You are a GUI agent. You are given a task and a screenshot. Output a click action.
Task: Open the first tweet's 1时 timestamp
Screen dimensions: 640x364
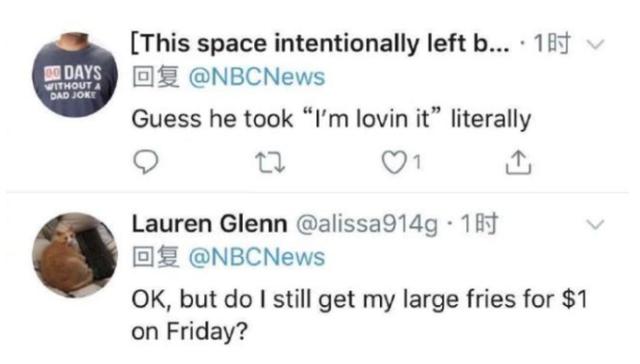click(x=551, y=43)
